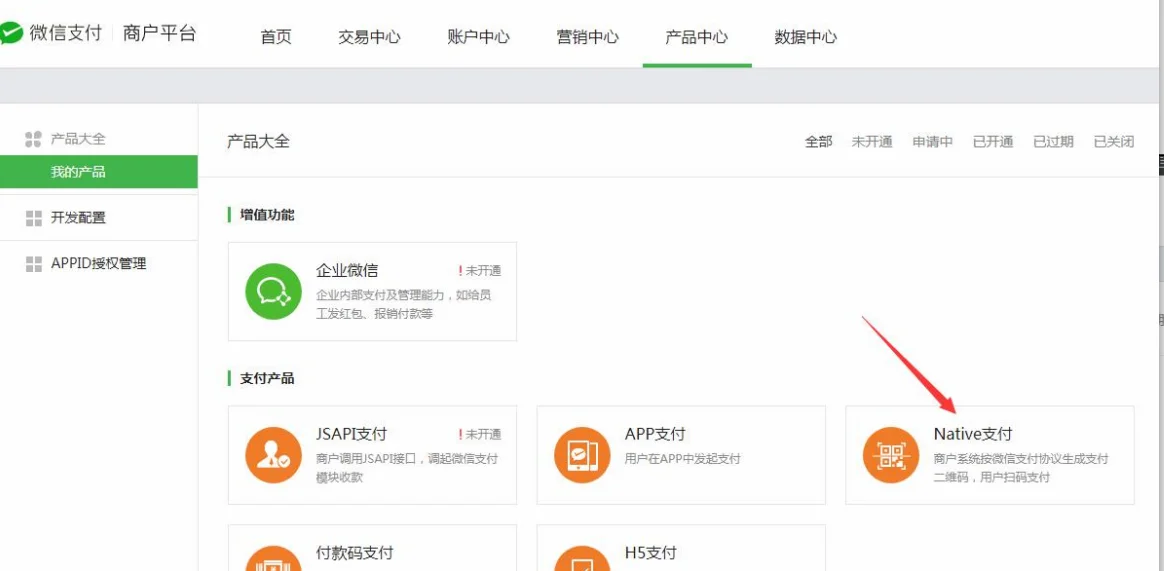Open the 数据中心 tab
This screenshot has width=1164, height=571.
(x=805, y=36)
